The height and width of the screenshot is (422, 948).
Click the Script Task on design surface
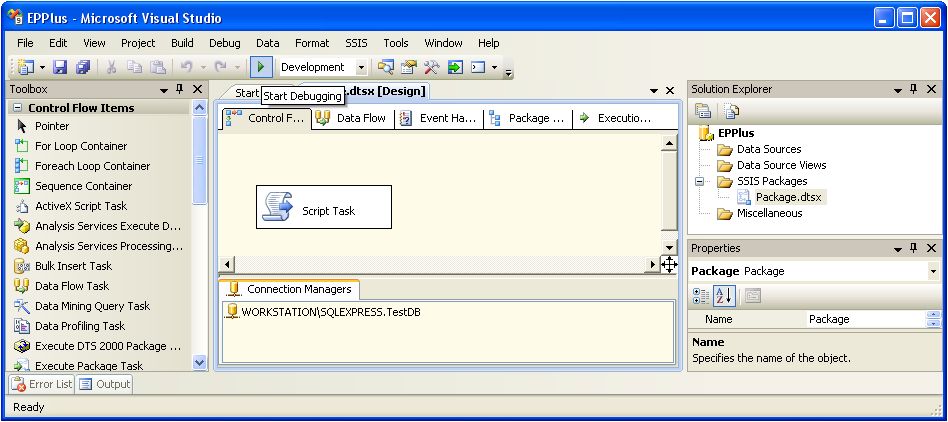tap(324, 207)
